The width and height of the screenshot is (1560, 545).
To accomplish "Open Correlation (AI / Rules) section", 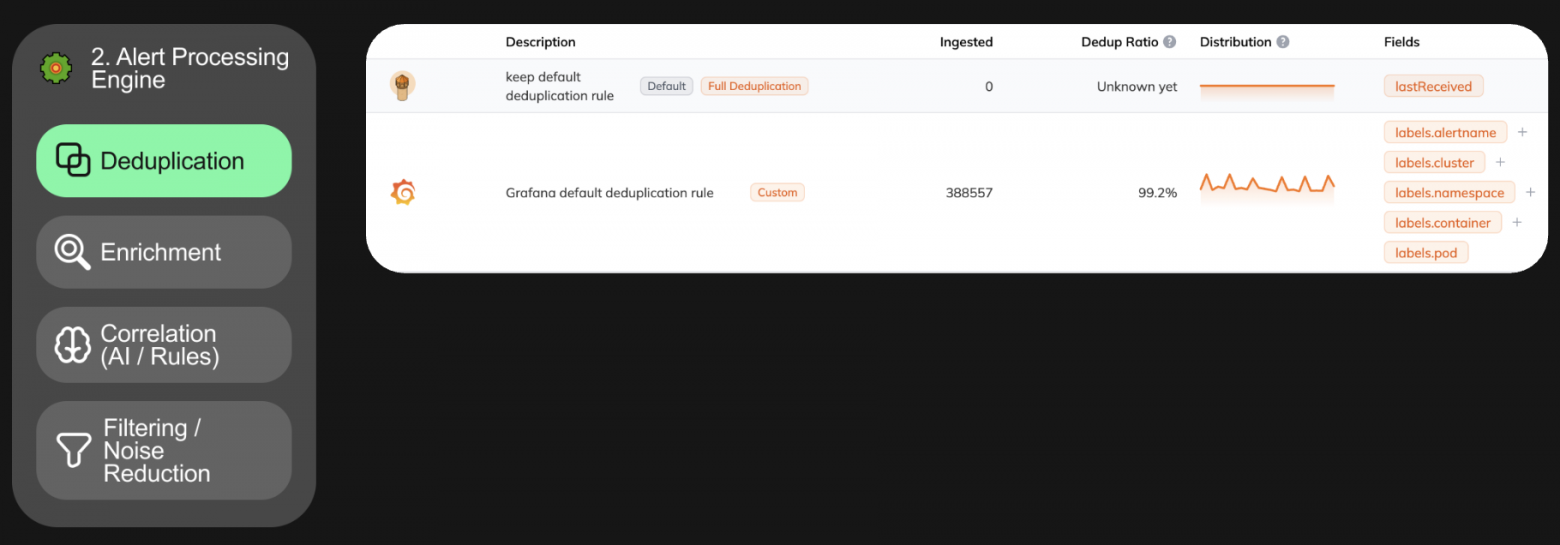I will (x=164, y=345).
